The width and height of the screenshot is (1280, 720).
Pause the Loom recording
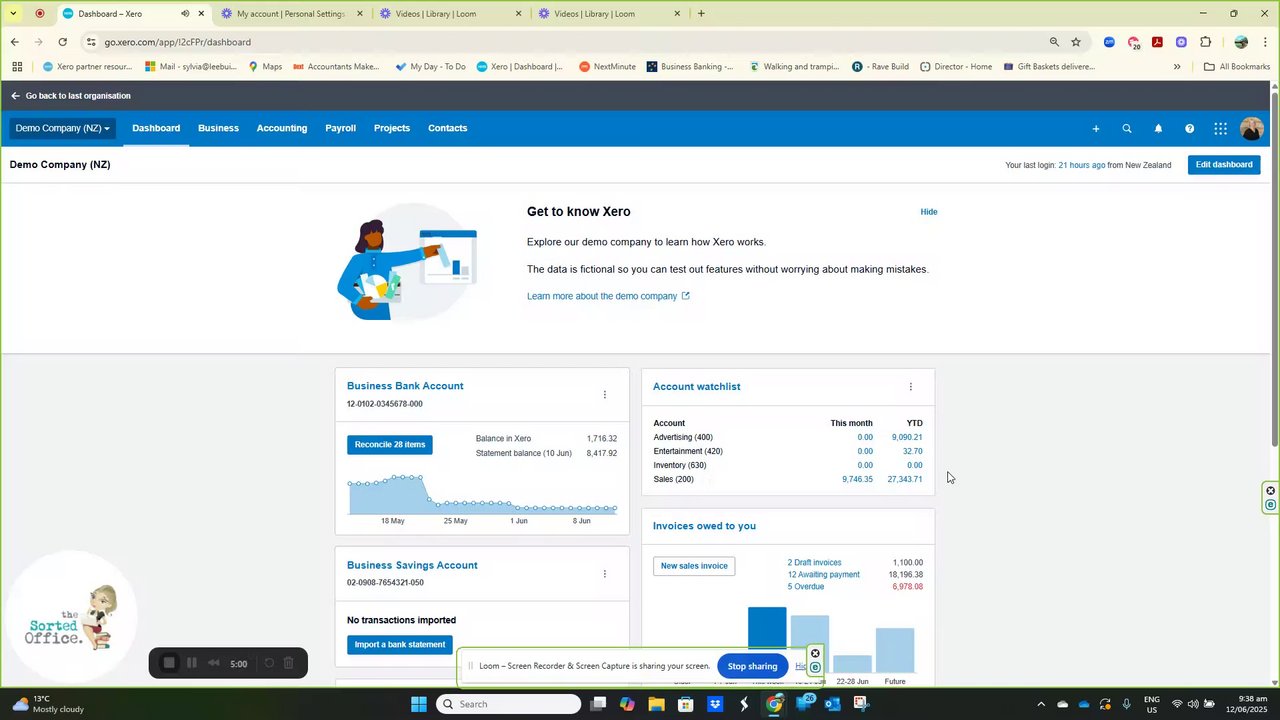(x=192, y=663)
